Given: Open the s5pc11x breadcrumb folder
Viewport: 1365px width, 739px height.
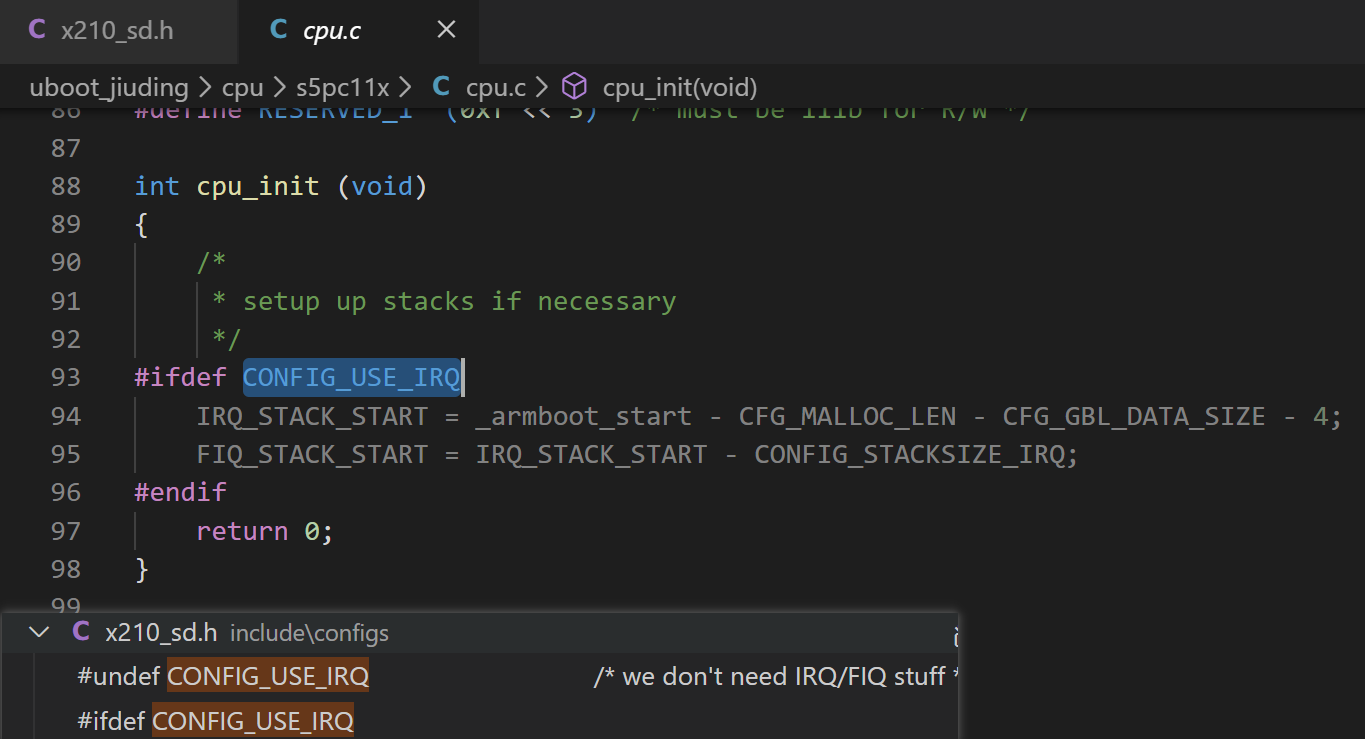Looking at the screenshot, I should 342,88.
